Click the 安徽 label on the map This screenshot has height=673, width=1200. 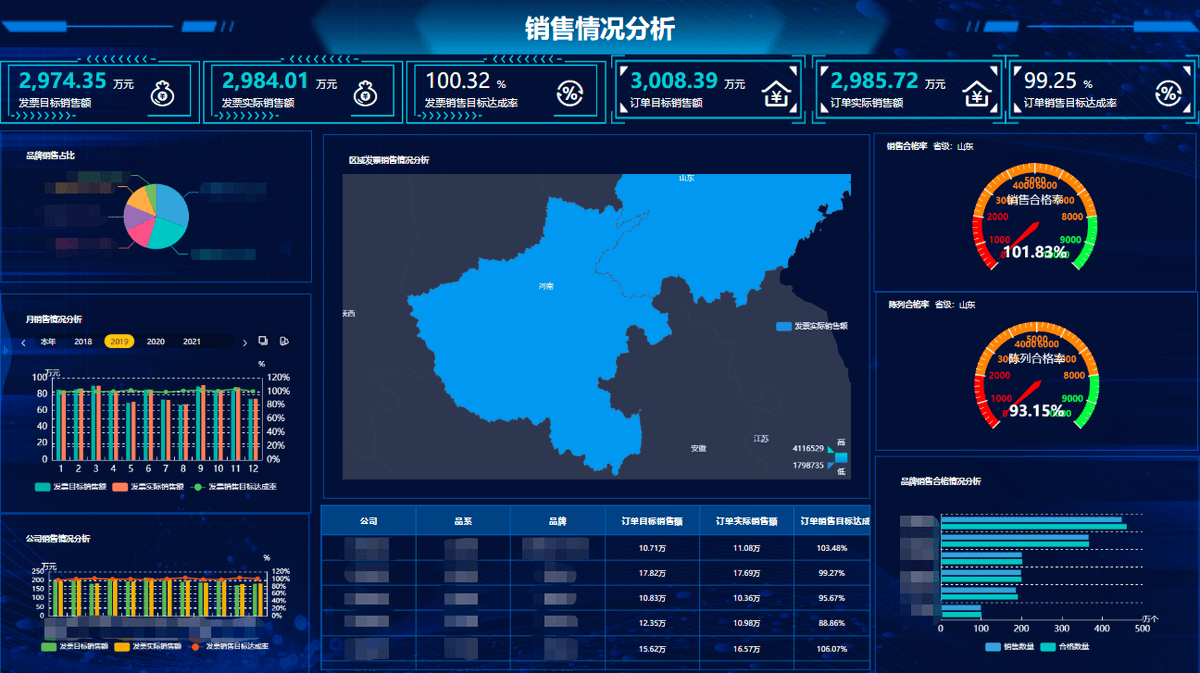(698, 449)
